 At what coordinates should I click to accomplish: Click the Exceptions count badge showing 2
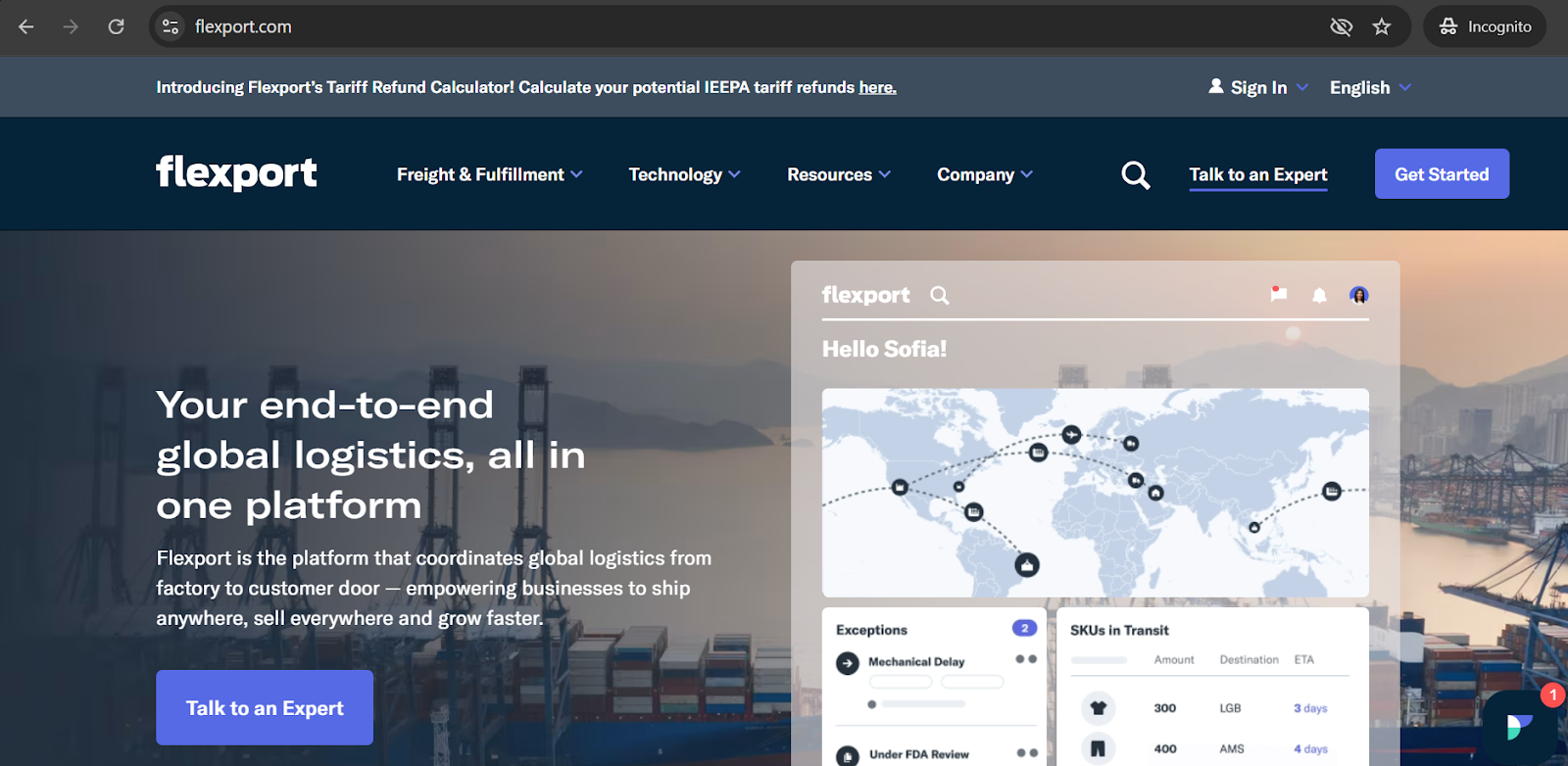click(1024, 628)
